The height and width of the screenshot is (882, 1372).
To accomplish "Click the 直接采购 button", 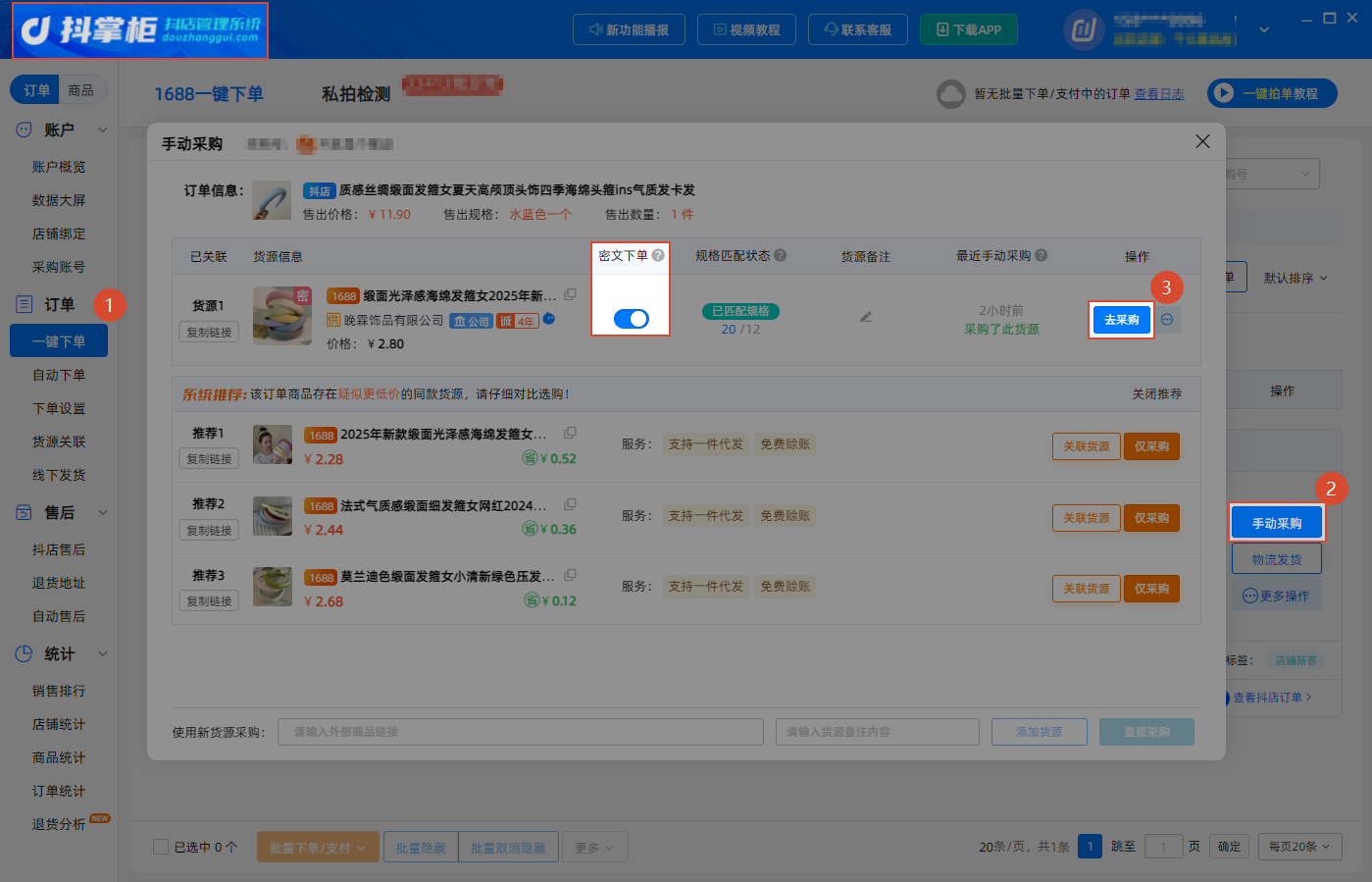I will (x=1146, y=732).
